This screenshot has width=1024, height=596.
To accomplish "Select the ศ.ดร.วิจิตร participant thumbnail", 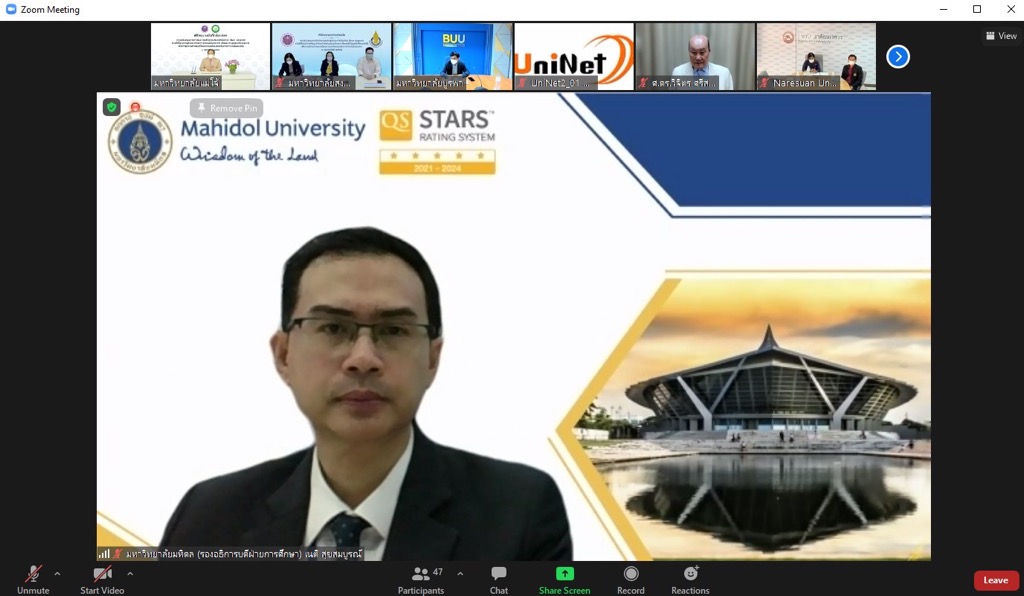I will point(696,56).
